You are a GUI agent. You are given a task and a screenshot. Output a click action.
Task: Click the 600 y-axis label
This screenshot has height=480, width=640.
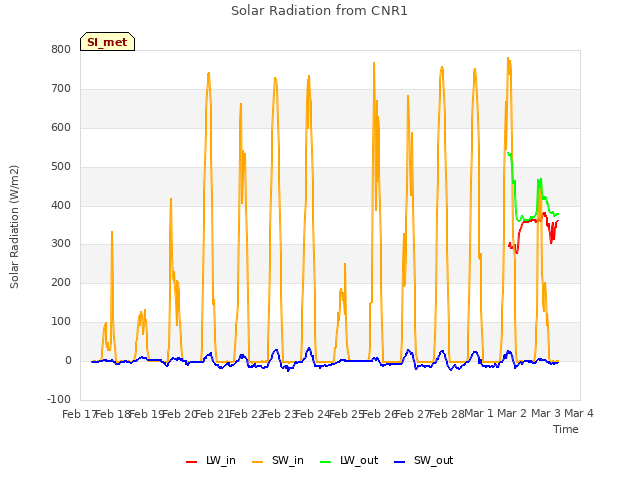pyautogui.click(x=61, y=128)
